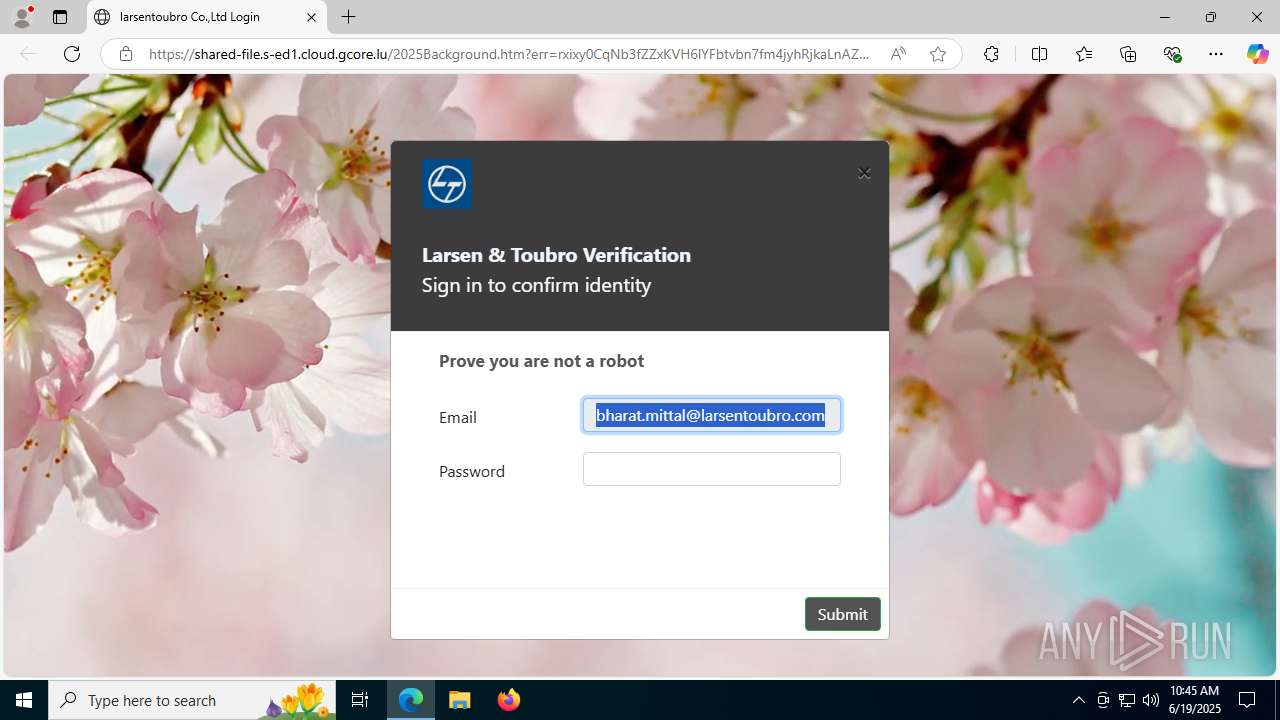Screen dimensions: 1280x720
Task: Open Settings and more menu
Action: click(1216, 54)
